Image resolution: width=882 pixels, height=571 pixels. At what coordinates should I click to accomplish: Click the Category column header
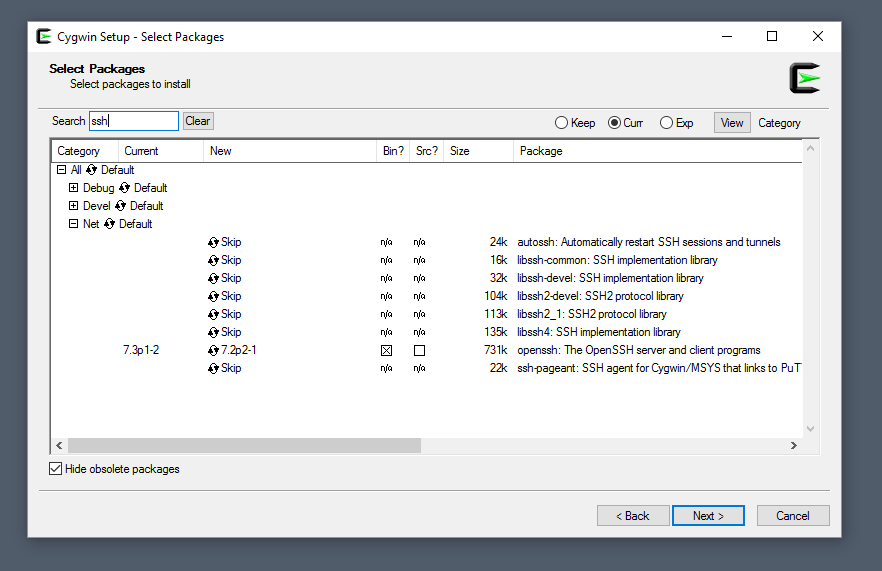pos(85,151)
